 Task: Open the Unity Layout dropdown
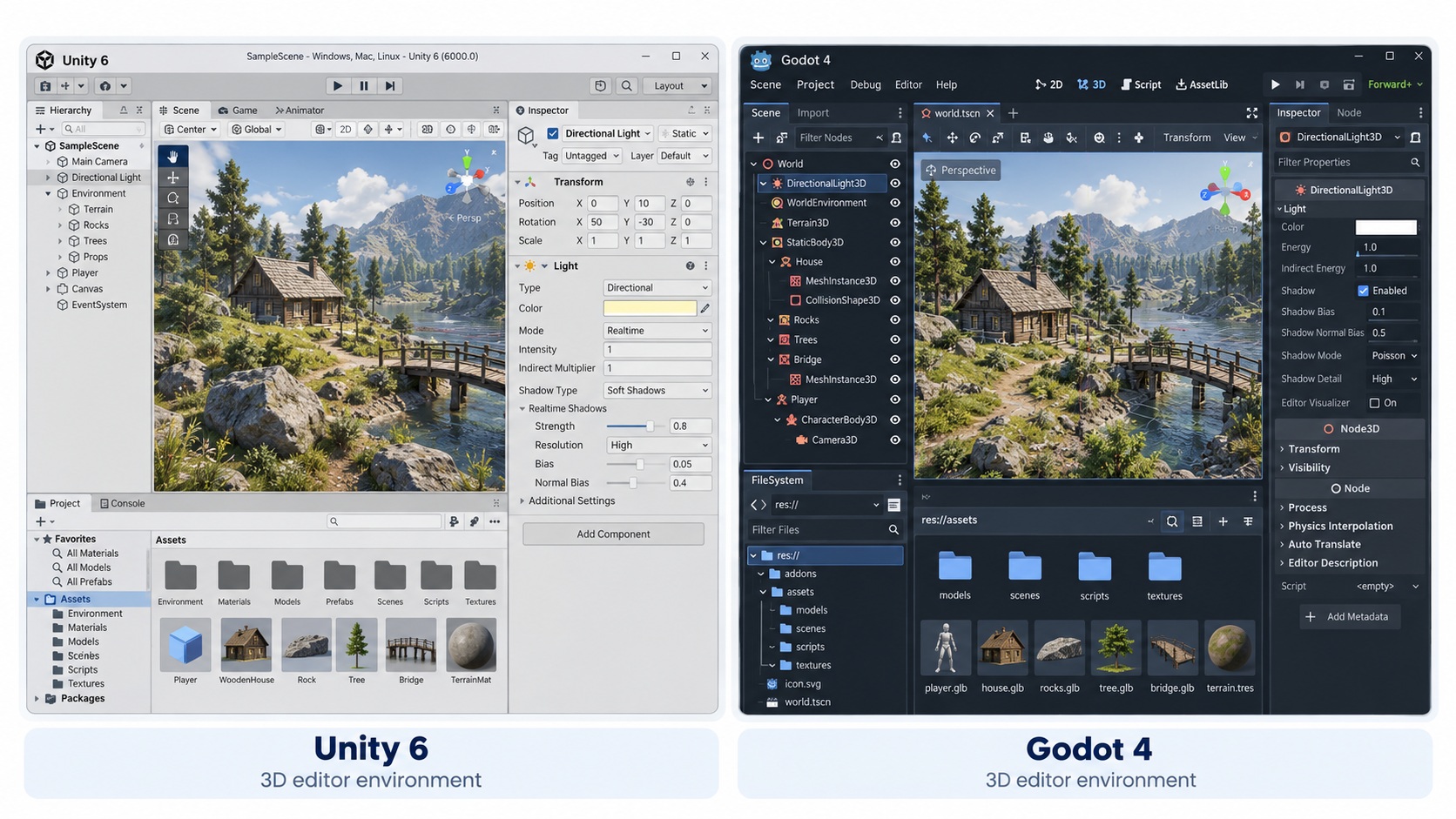tap(680, 85)
